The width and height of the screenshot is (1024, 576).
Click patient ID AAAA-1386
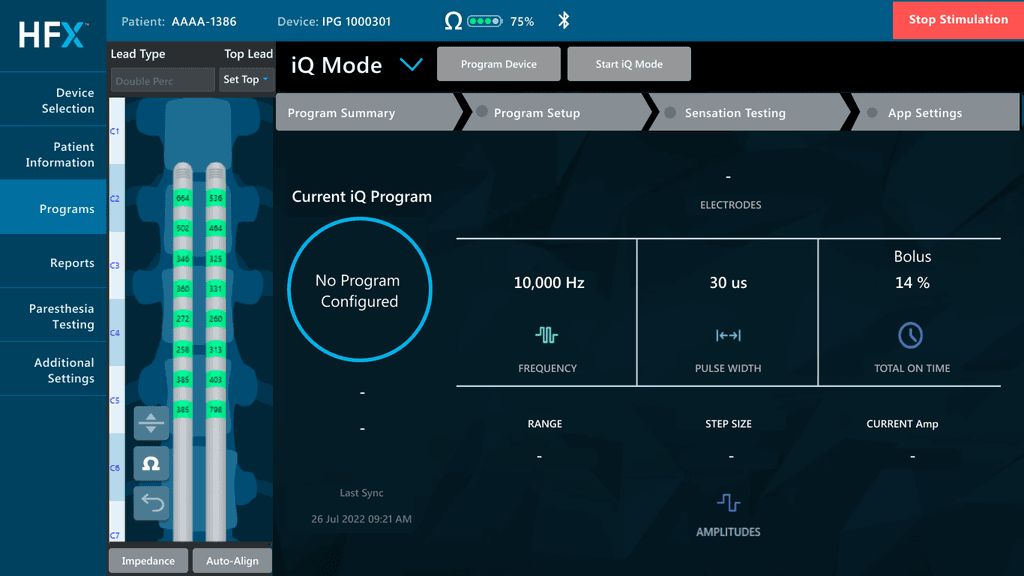204,22
